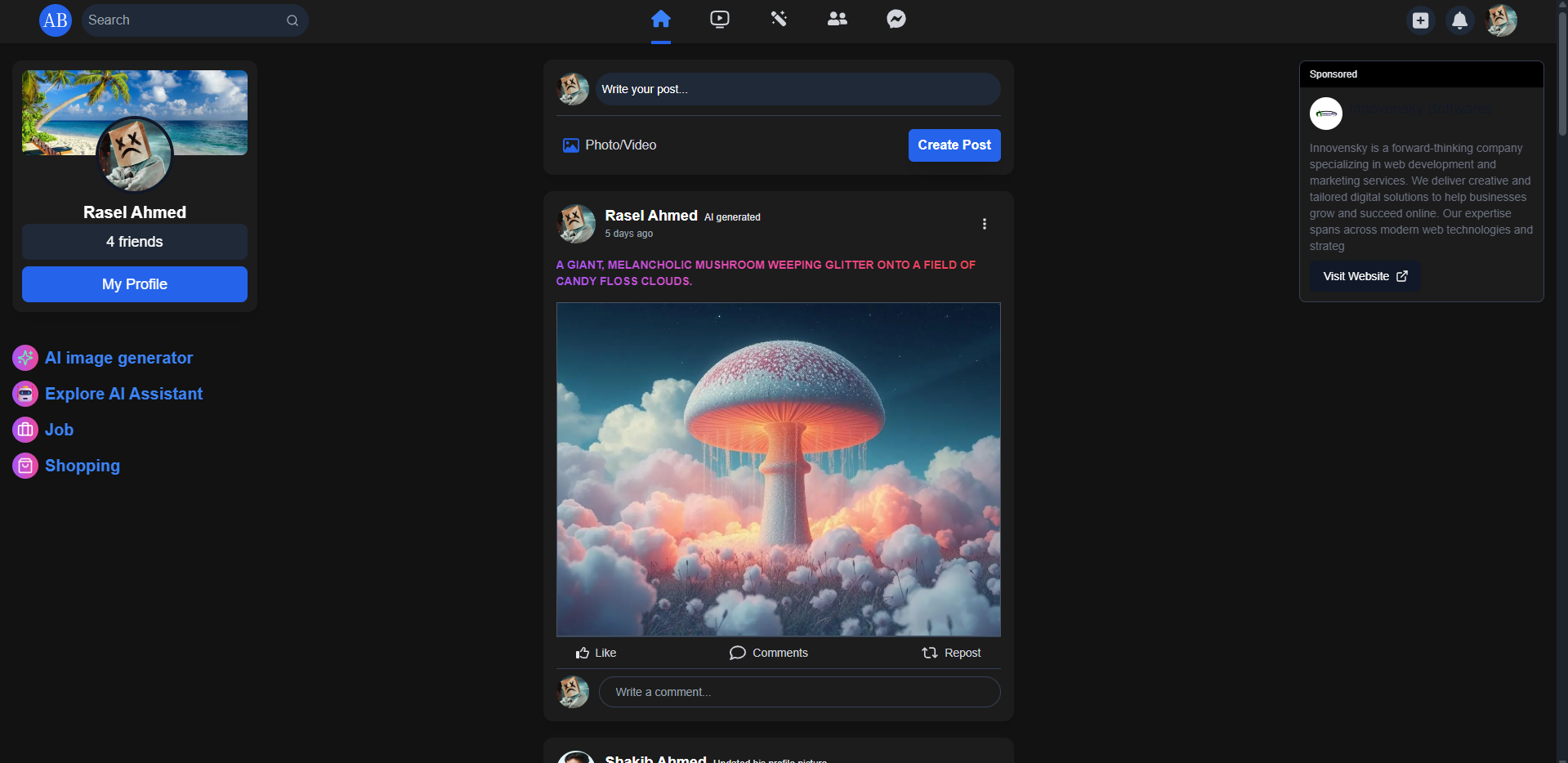
Task: Visit Website from the Innovensky sponsored ad
Action: [x=1364, y=276]
